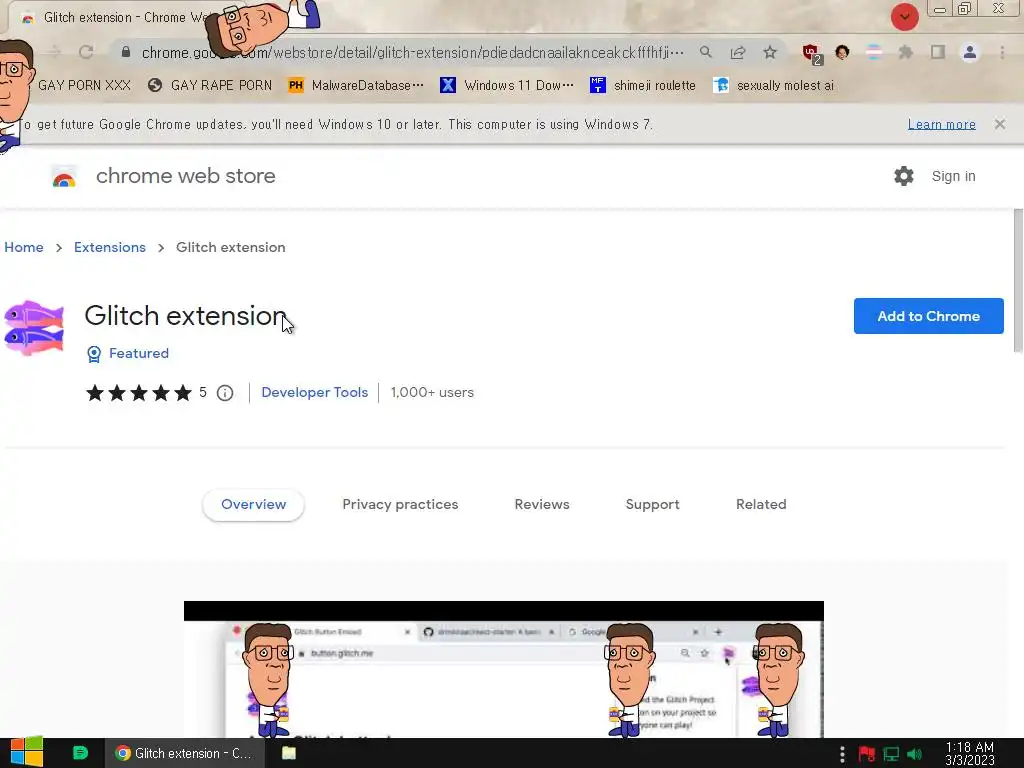Click the extension preview screenshot
The height and width of the screenshot is (768, 1024).
pyautogui.click(x=504, y=669)
